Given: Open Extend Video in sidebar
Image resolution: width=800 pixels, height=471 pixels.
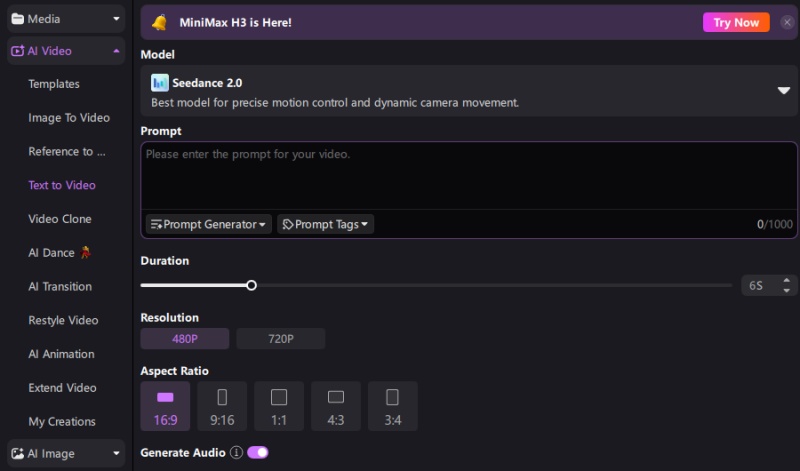Looking at the screenshot, I should point(62,388).
